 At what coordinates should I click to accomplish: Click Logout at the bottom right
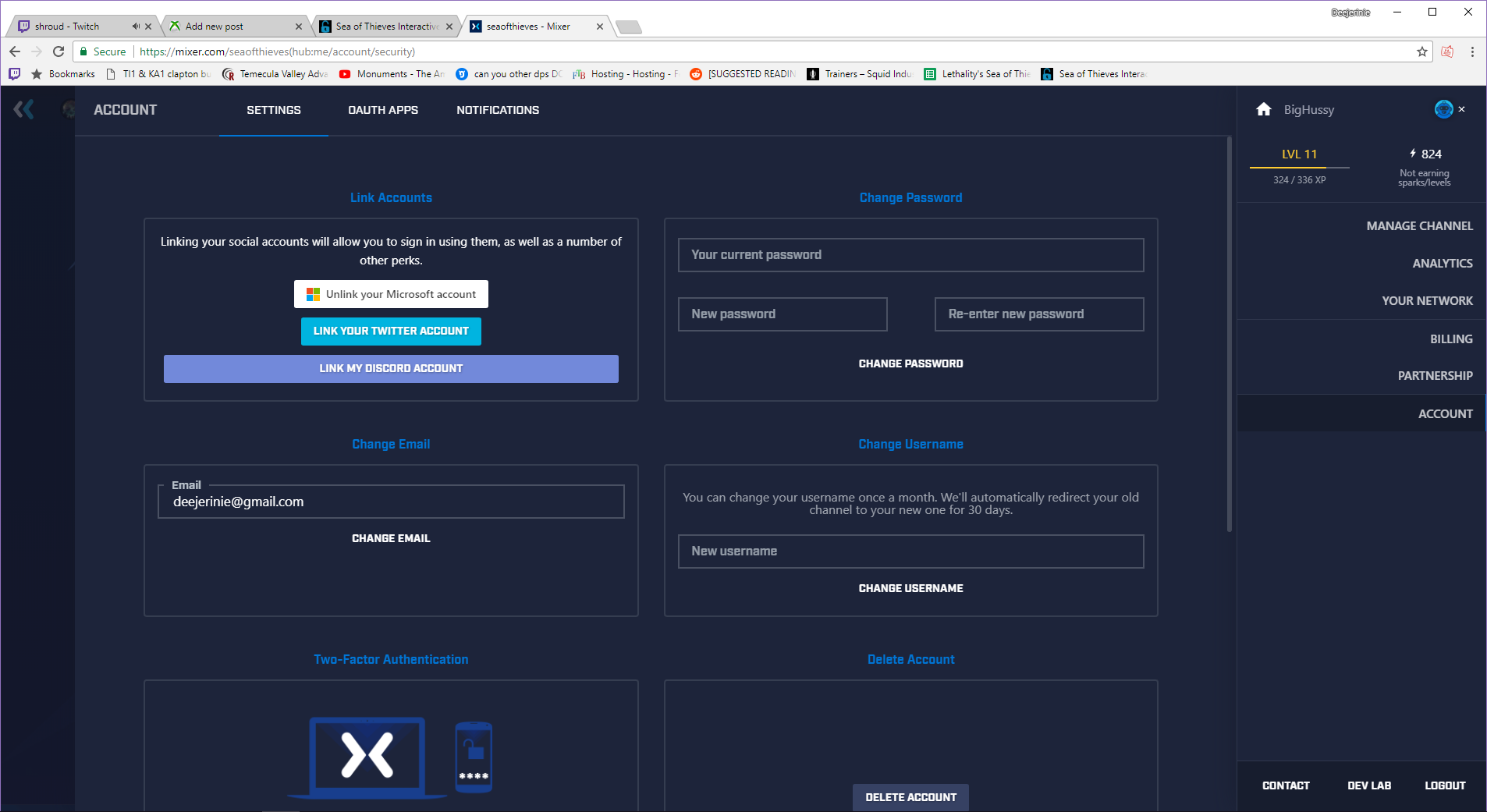click(1444, 785)
